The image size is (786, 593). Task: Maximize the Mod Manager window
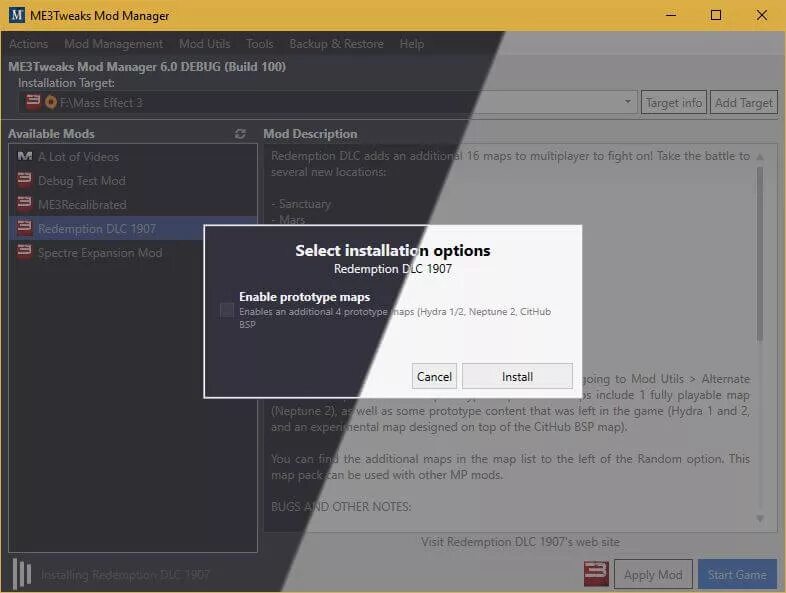point(716,15)
